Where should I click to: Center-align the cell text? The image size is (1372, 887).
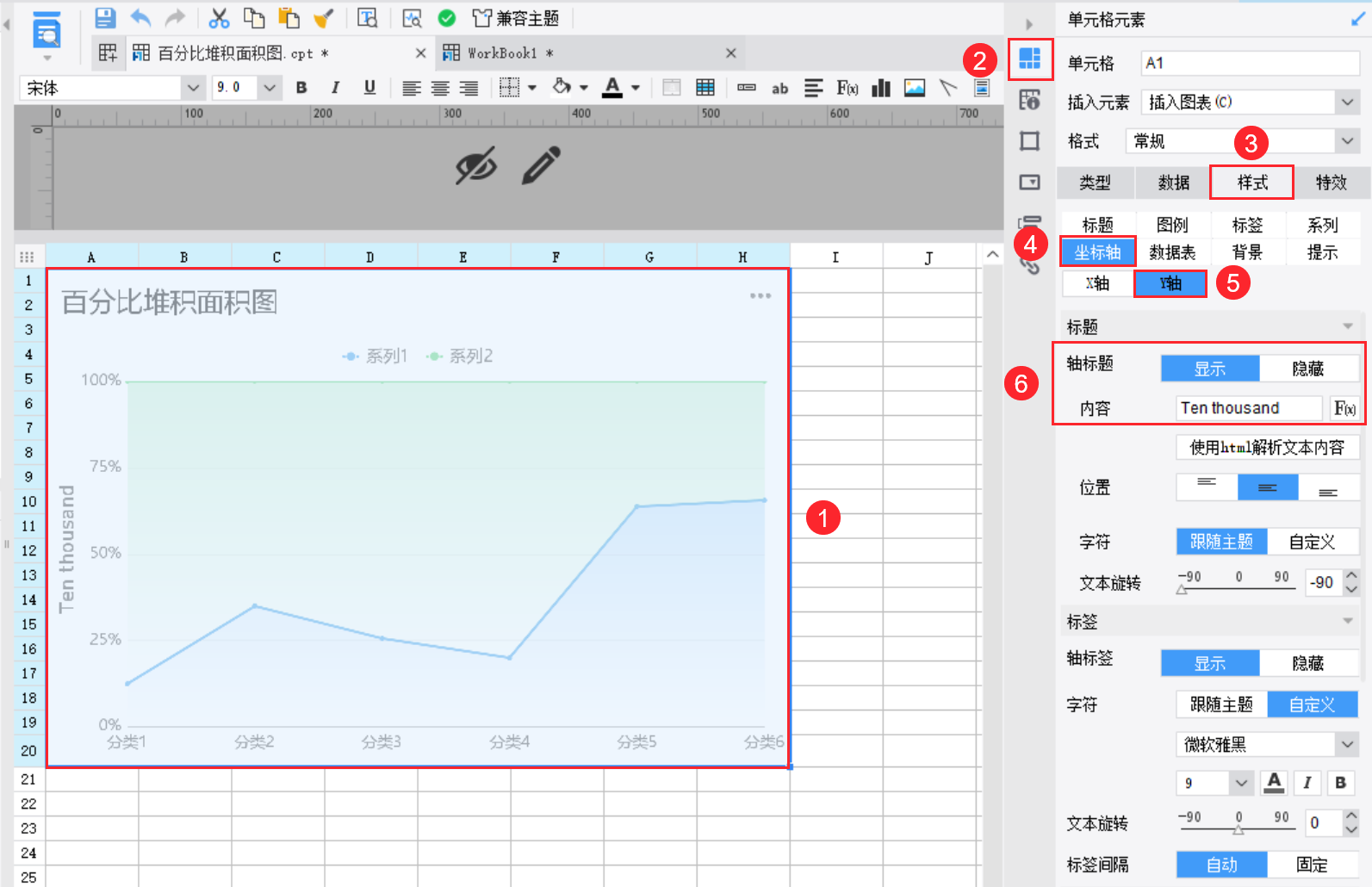point(440,88)
